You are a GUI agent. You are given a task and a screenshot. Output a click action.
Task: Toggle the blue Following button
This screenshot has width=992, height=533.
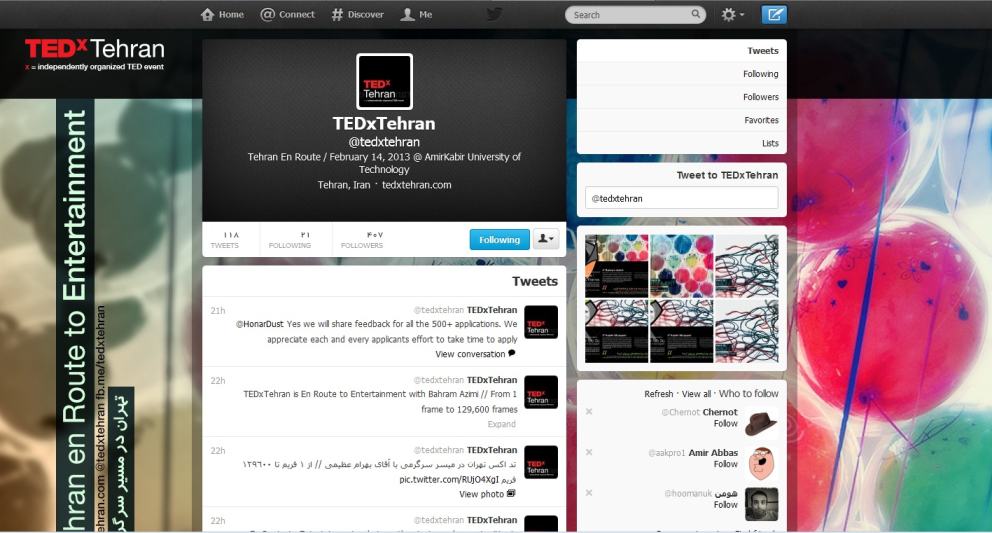[500, 239]
